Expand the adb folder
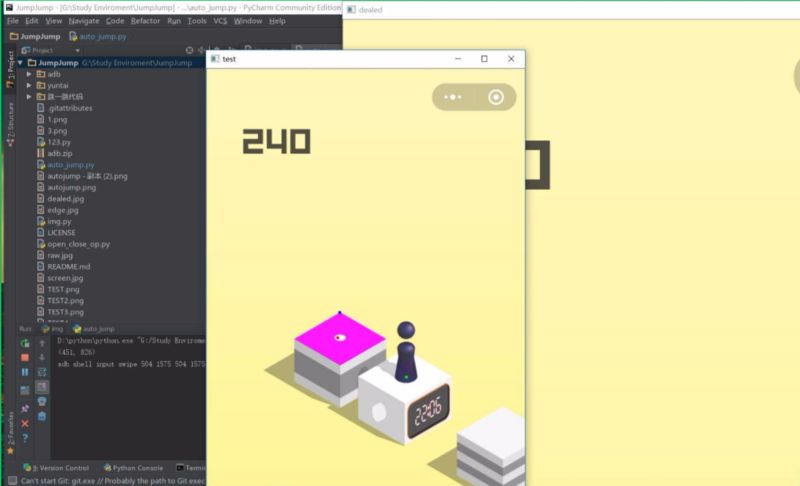 29,74
